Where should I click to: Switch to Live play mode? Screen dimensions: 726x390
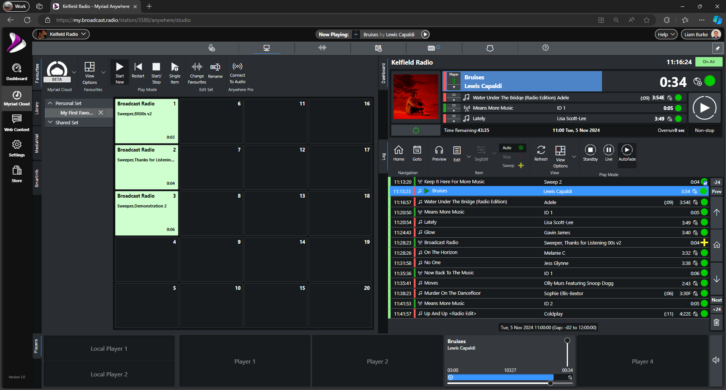(608, 153)
